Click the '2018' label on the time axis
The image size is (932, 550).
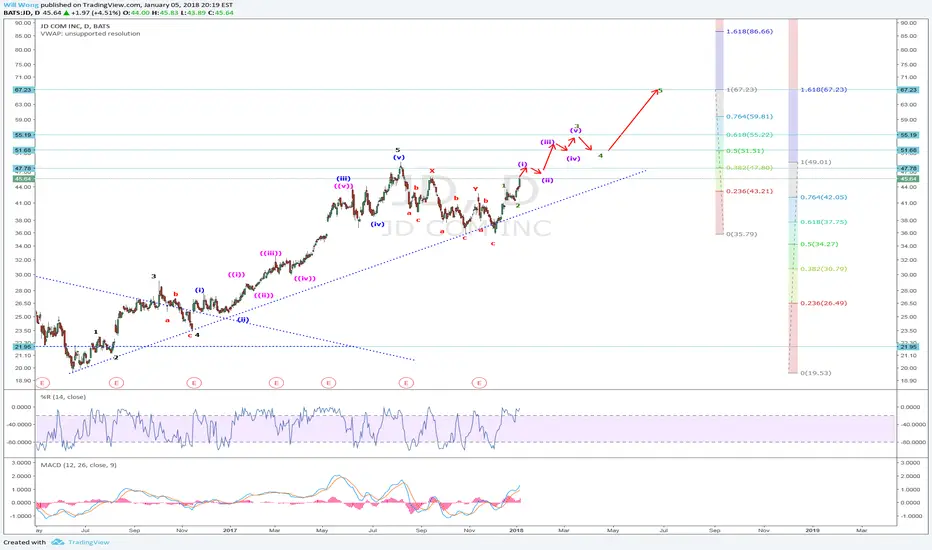pos(517,530)
